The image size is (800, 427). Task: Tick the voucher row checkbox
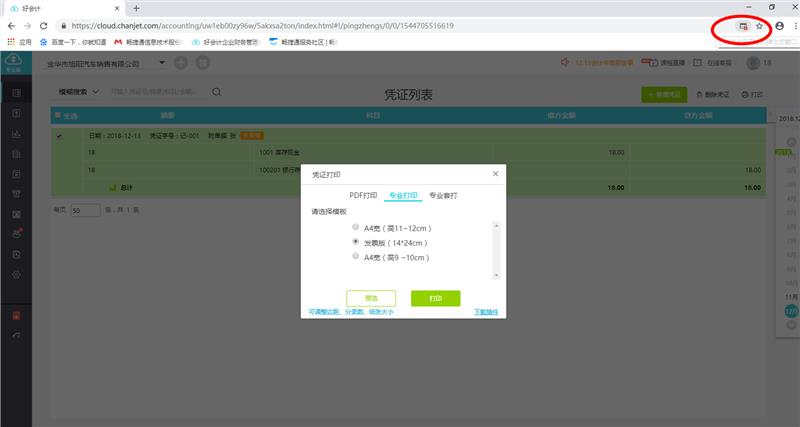pyautogui.click(x=58, y=136)
